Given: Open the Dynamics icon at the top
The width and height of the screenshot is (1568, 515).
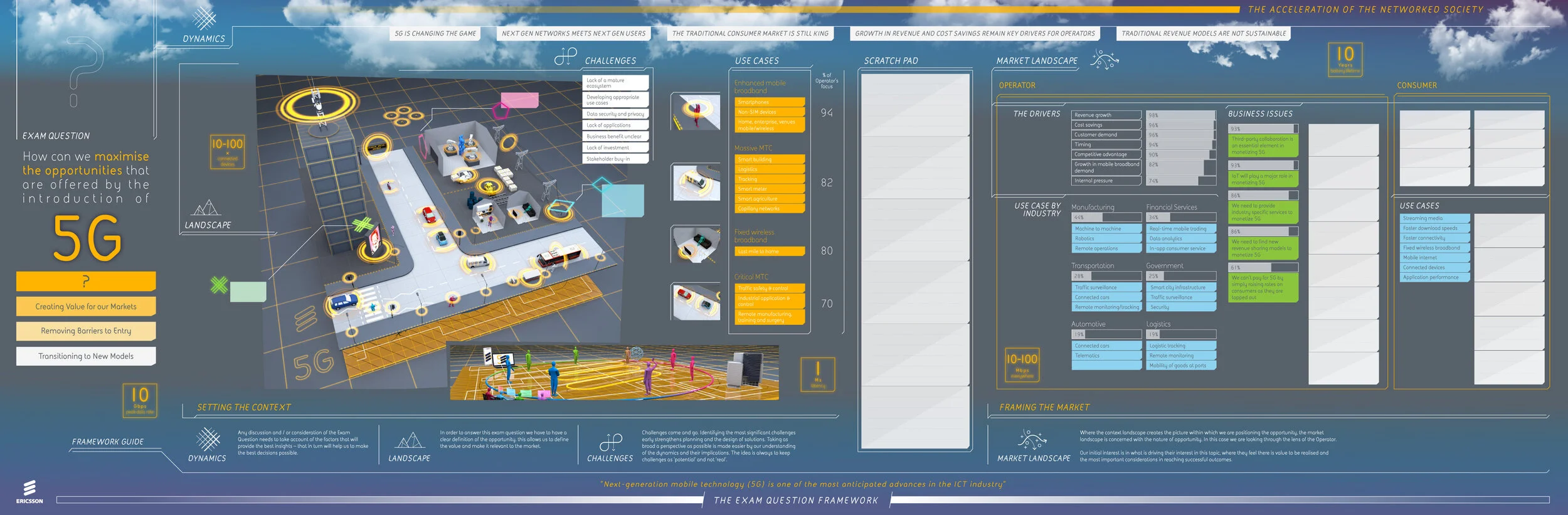Looking at the screenshot, I should (204, 18).
